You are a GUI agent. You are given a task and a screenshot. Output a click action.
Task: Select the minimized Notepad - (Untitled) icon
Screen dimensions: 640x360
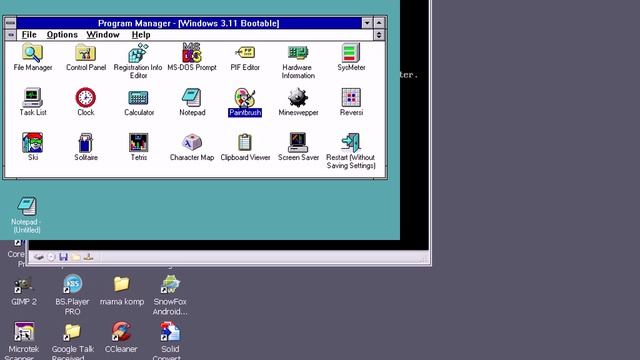[x=27, y=215]
